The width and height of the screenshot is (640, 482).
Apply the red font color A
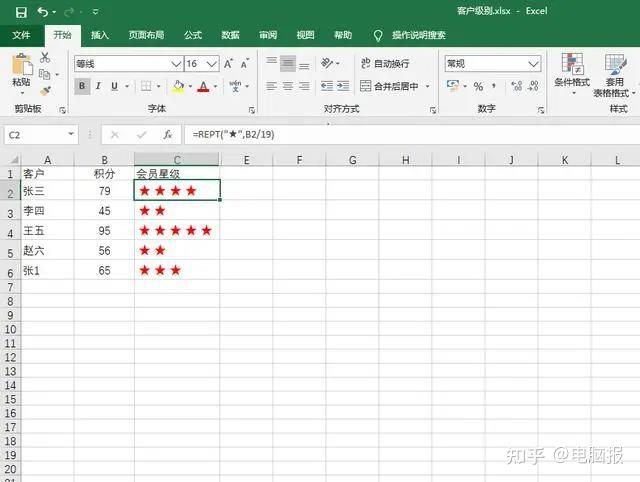[203, 86]
